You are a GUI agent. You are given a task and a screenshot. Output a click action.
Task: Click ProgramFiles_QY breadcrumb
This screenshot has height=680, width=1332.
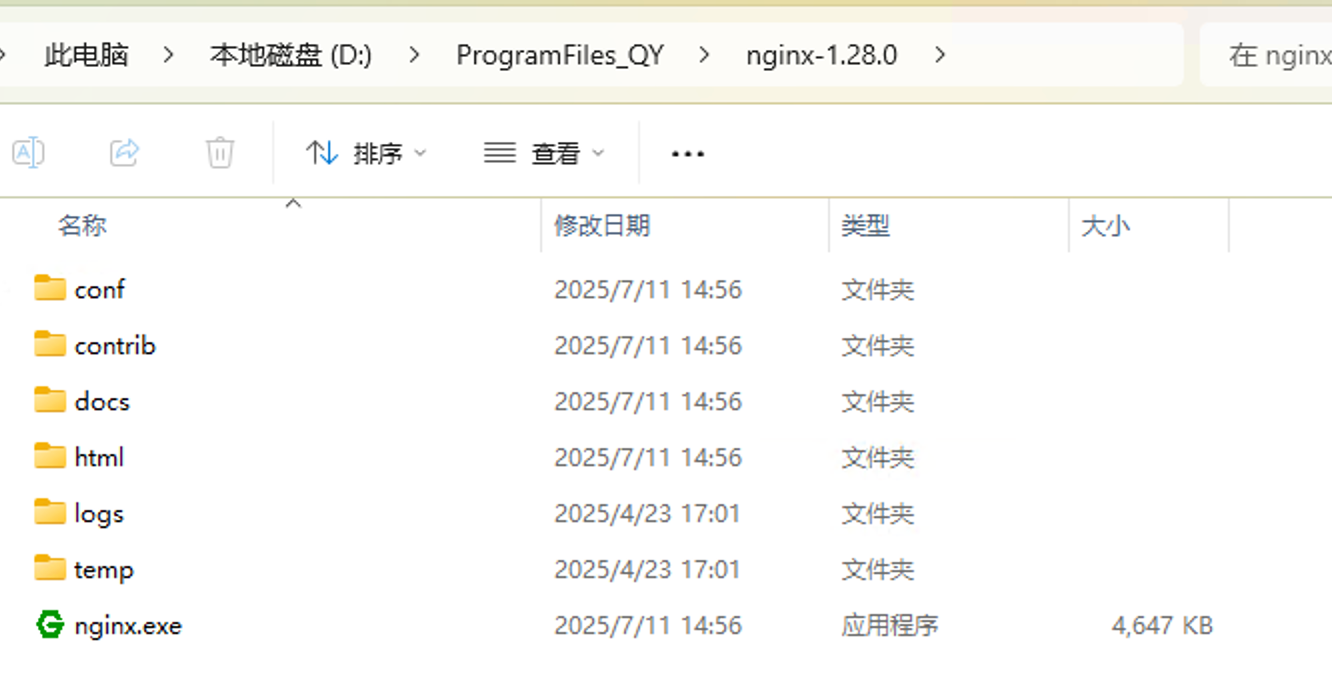click(x=560, y=55)
